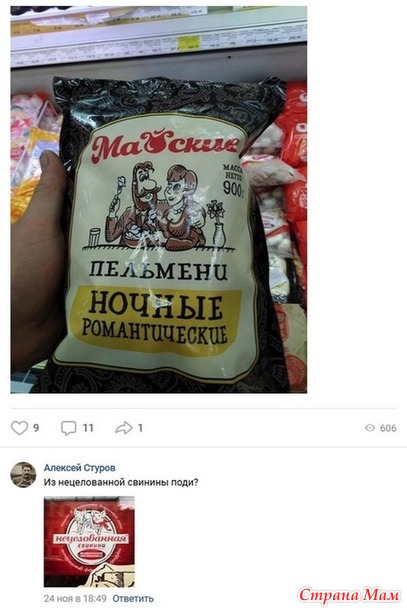
Task: Click the red Майские logo in photo
Action: coord(163,145)
